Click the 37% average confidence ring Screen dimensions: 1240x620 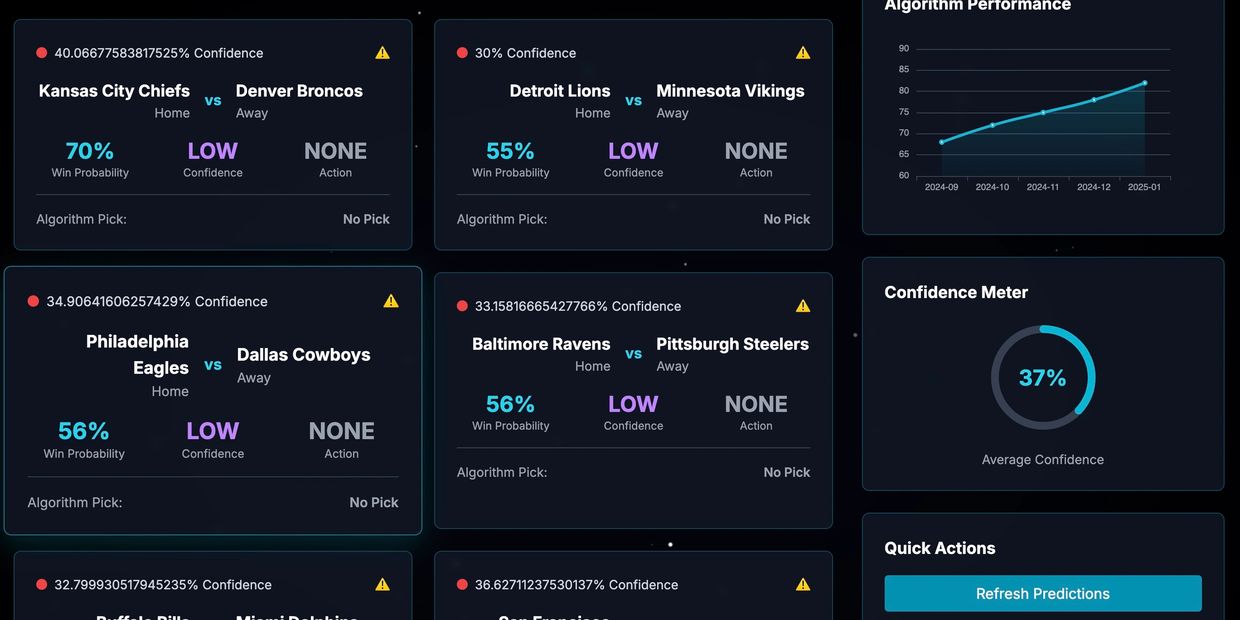click(x=1043, y=378)
